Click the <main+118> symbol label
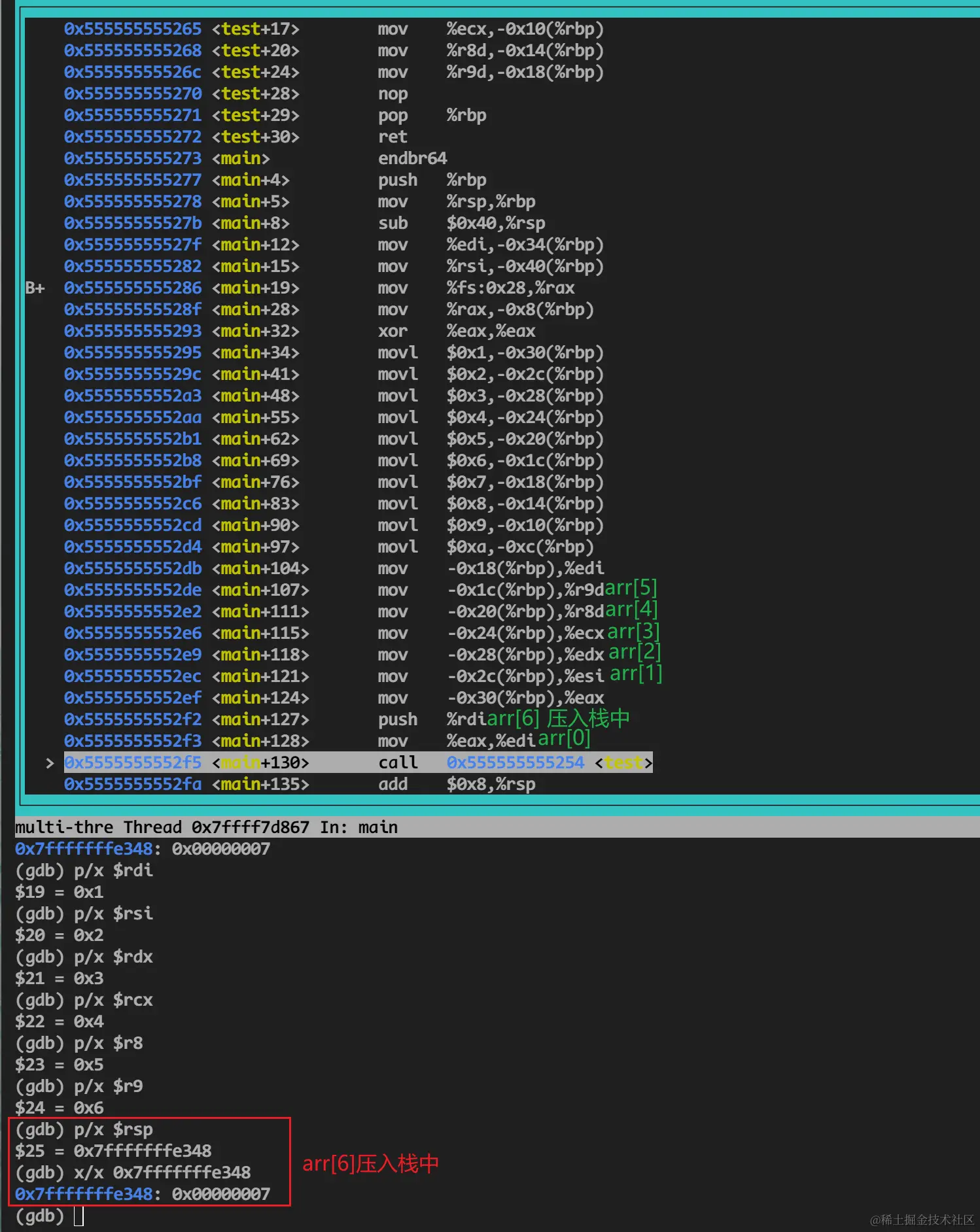This screenshot has height=1232, width=980. pos(260,655)
